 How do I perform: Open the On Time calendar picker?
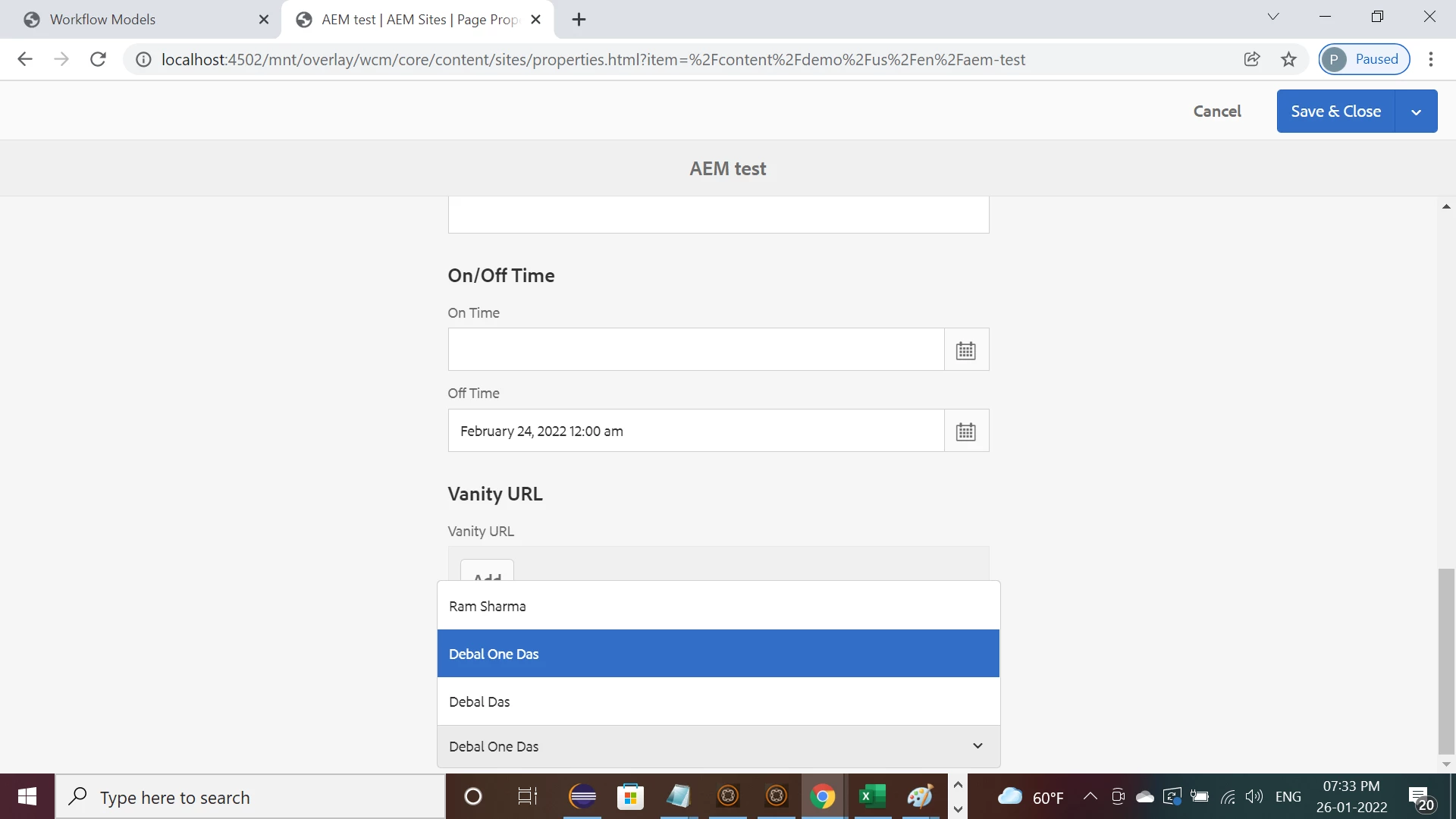[965, 350]
